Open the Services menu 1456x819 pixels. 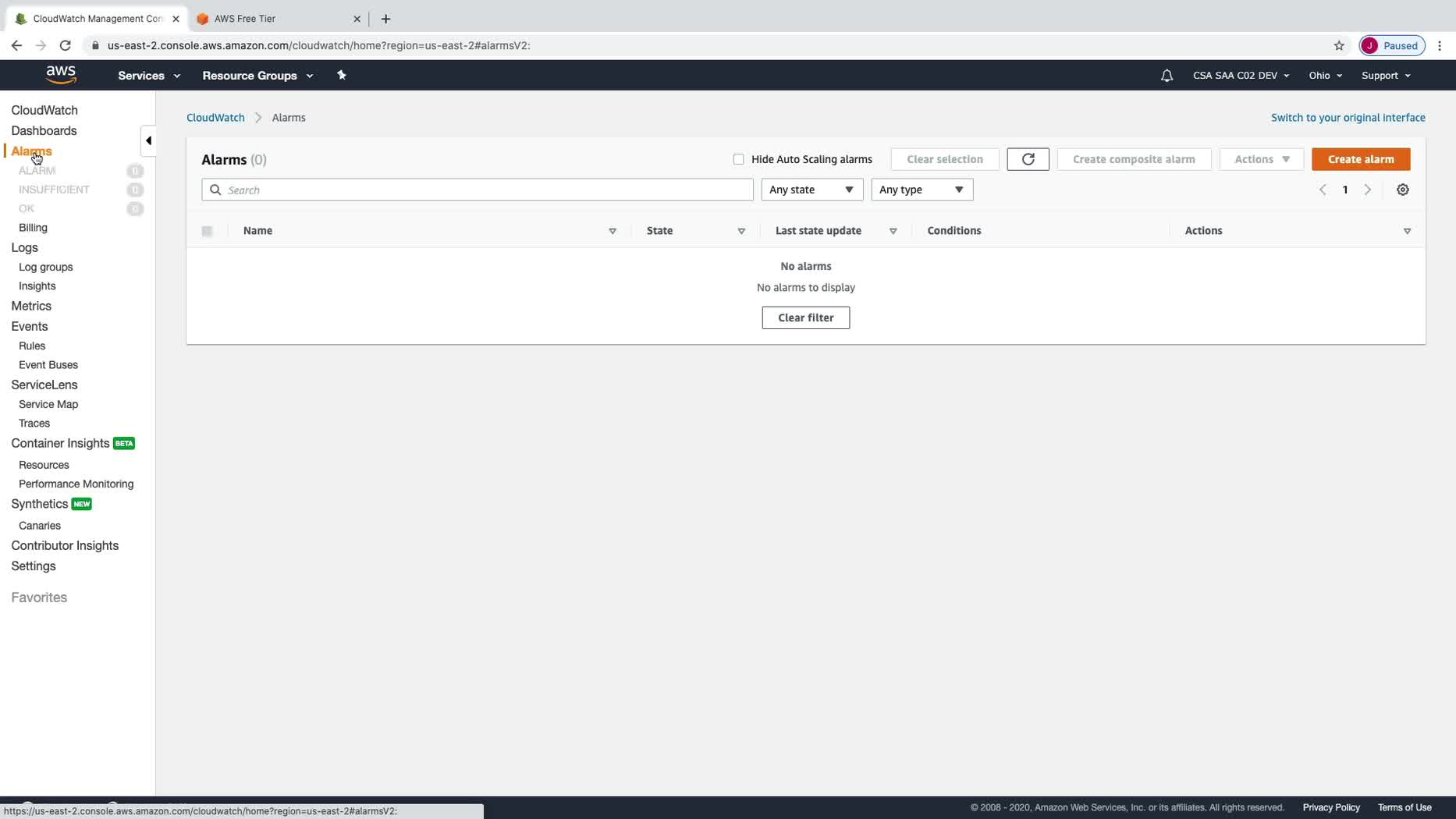(x=149, y=76)
